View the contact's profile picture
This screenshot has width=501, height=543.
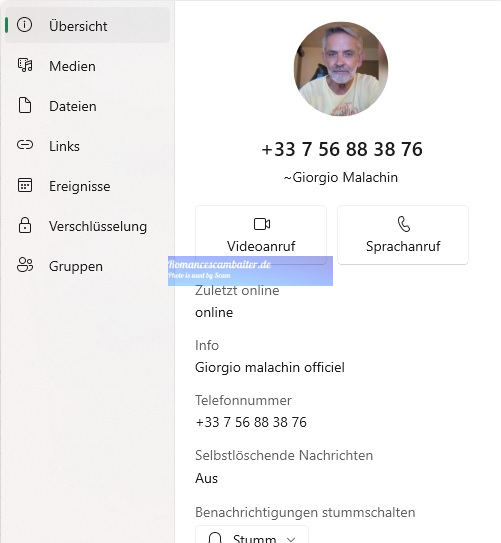341,69
